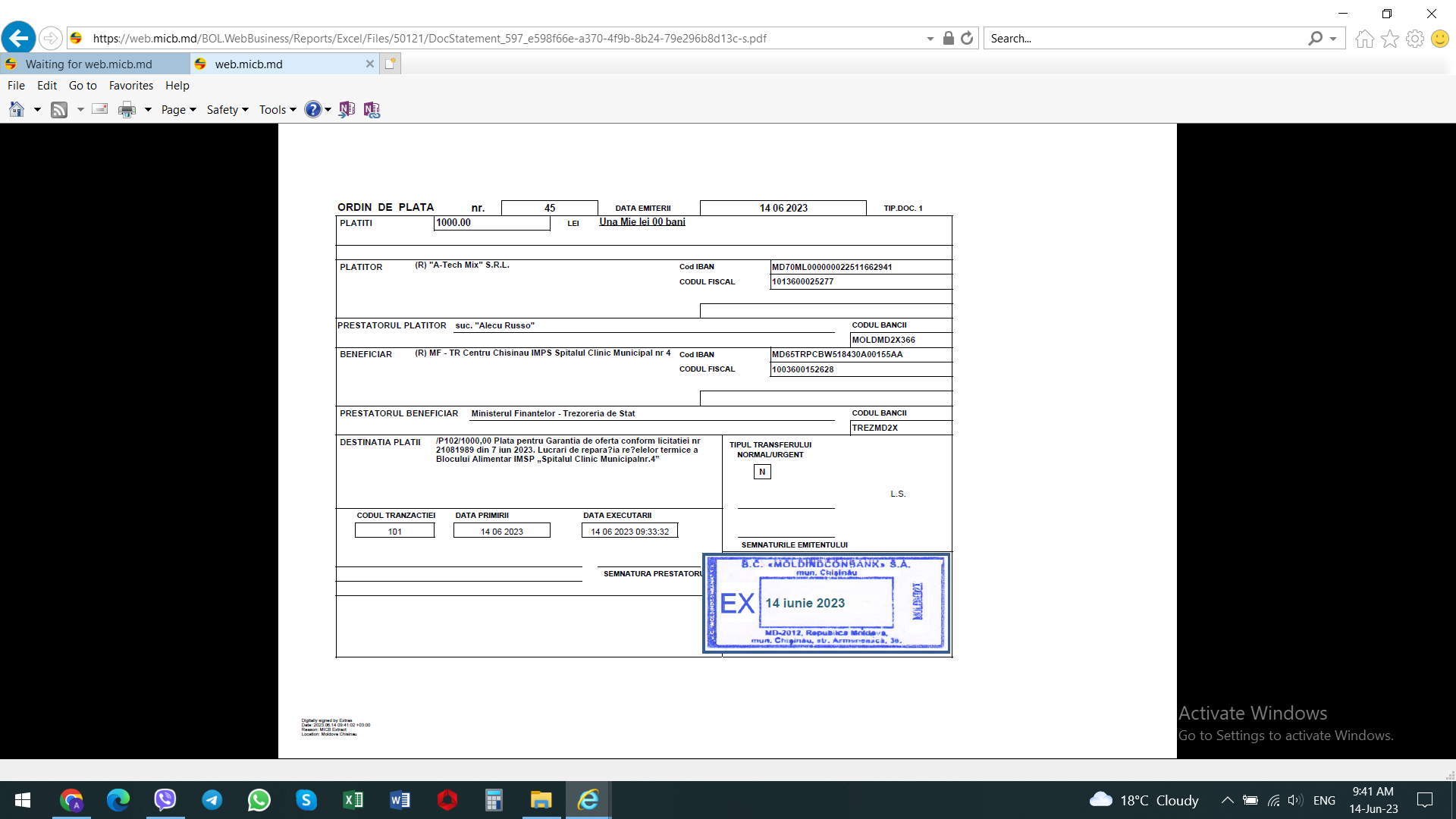The width and height of the screenshot is (1456, 819).
Task: Open the Tools gear icon
Action: point(1414,38)
